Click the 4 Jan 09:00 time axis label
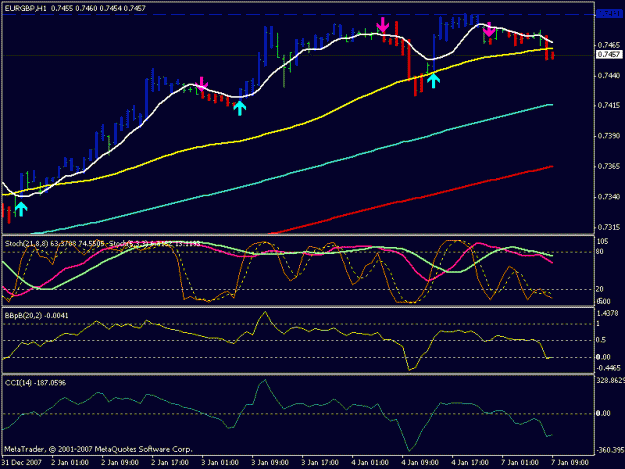 (420, 463)
